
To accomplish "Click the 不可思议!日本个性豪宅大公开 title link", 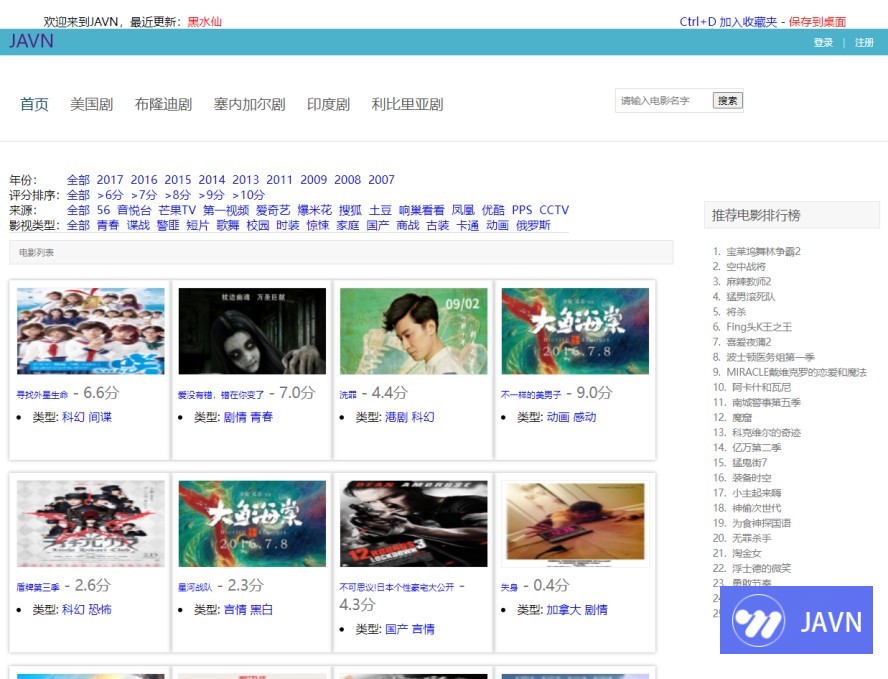I will pyautogui.click(x=396, y=587).
